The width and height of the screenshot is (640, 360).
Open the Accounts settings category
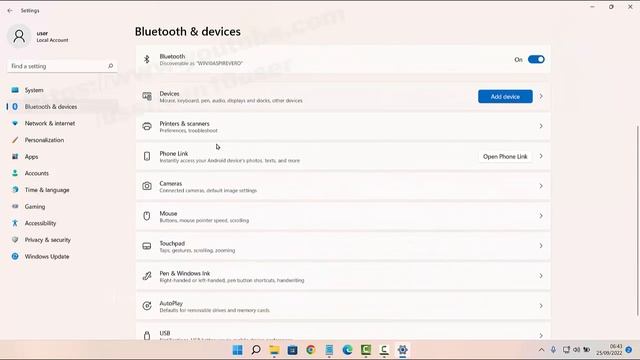[x=61, y=173]
